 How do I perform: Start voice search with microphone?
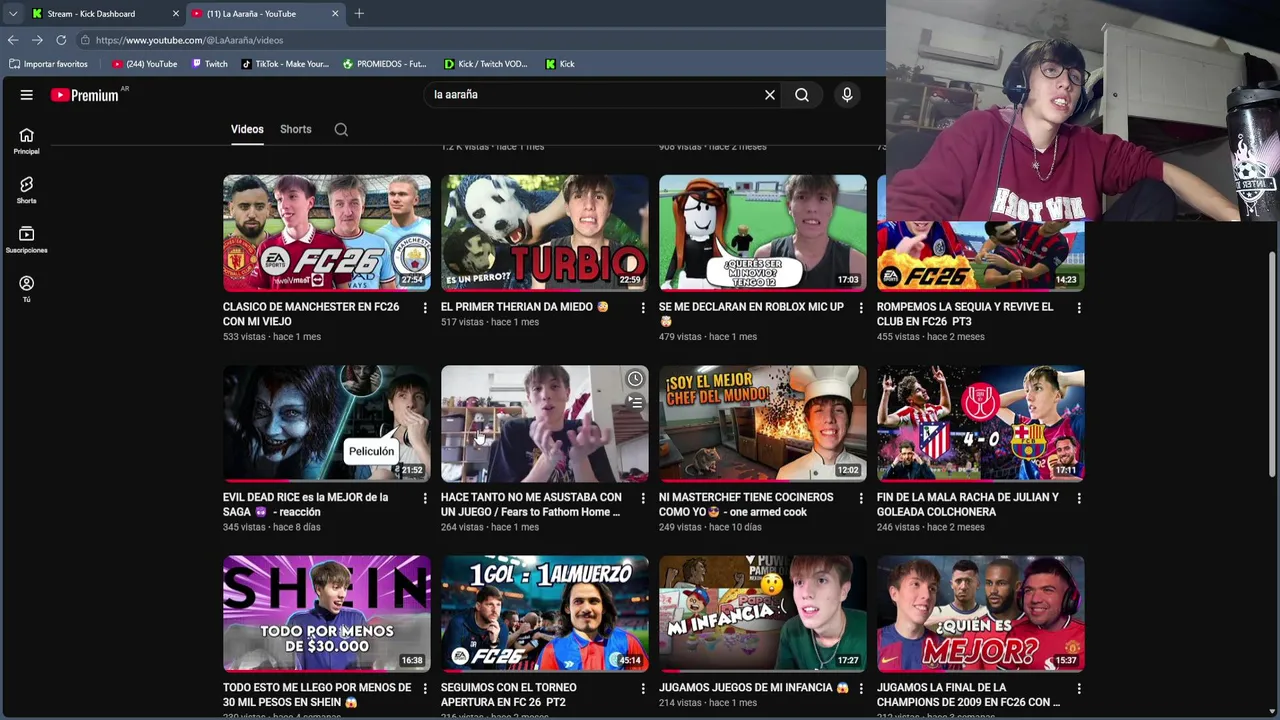tap(847, 95)
